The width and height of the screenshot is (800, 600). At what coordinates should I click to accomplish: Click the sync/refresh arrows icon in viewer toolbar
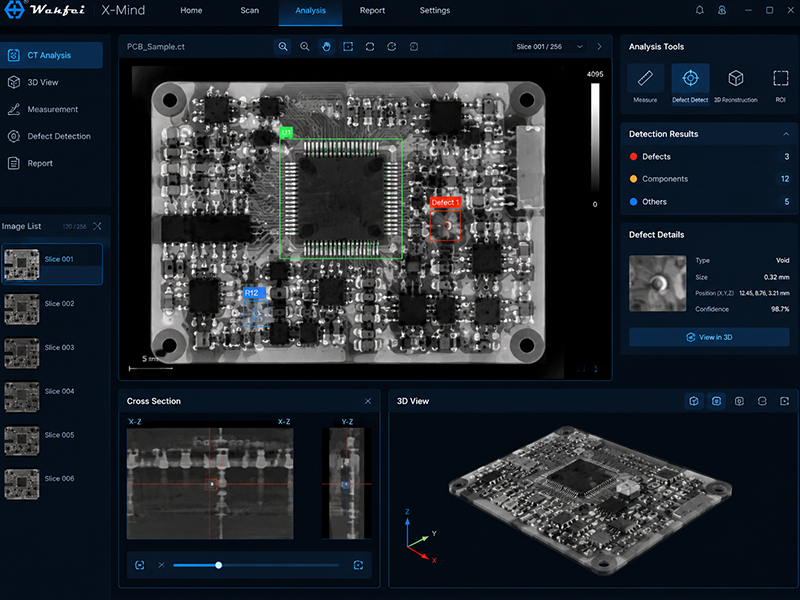tap(370, 47)
